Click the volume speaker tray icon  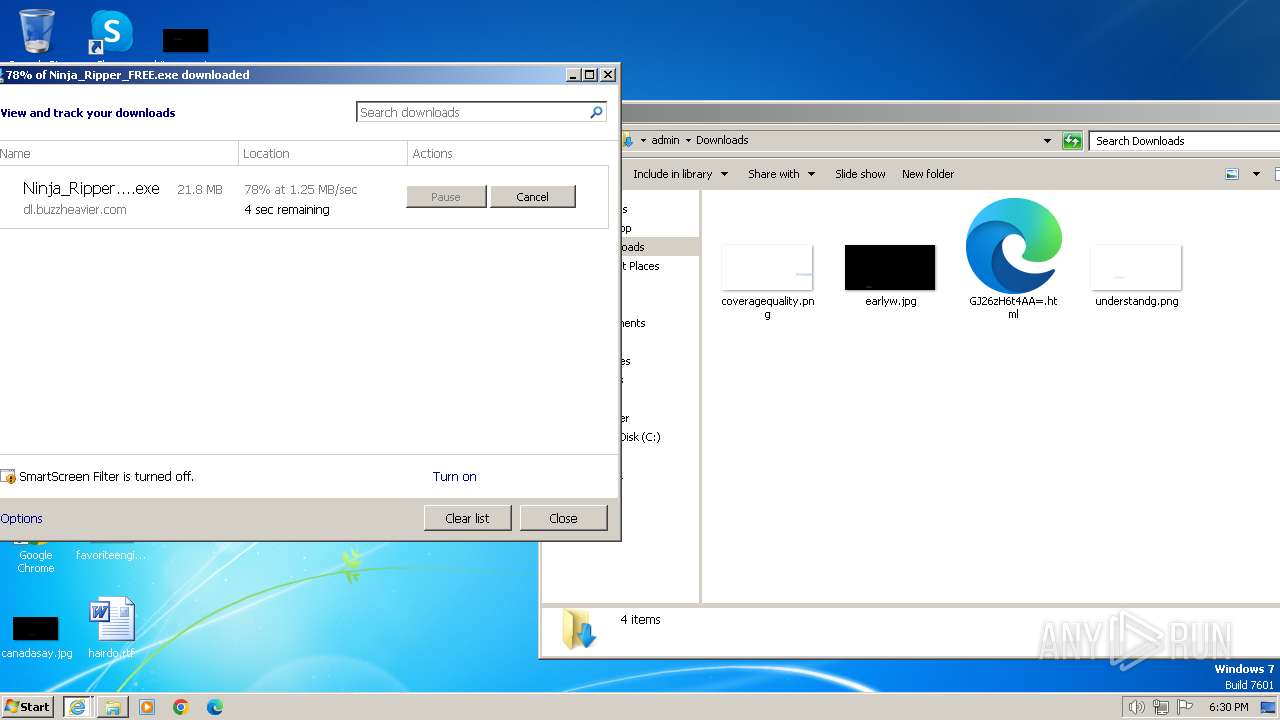[1136, 707]
